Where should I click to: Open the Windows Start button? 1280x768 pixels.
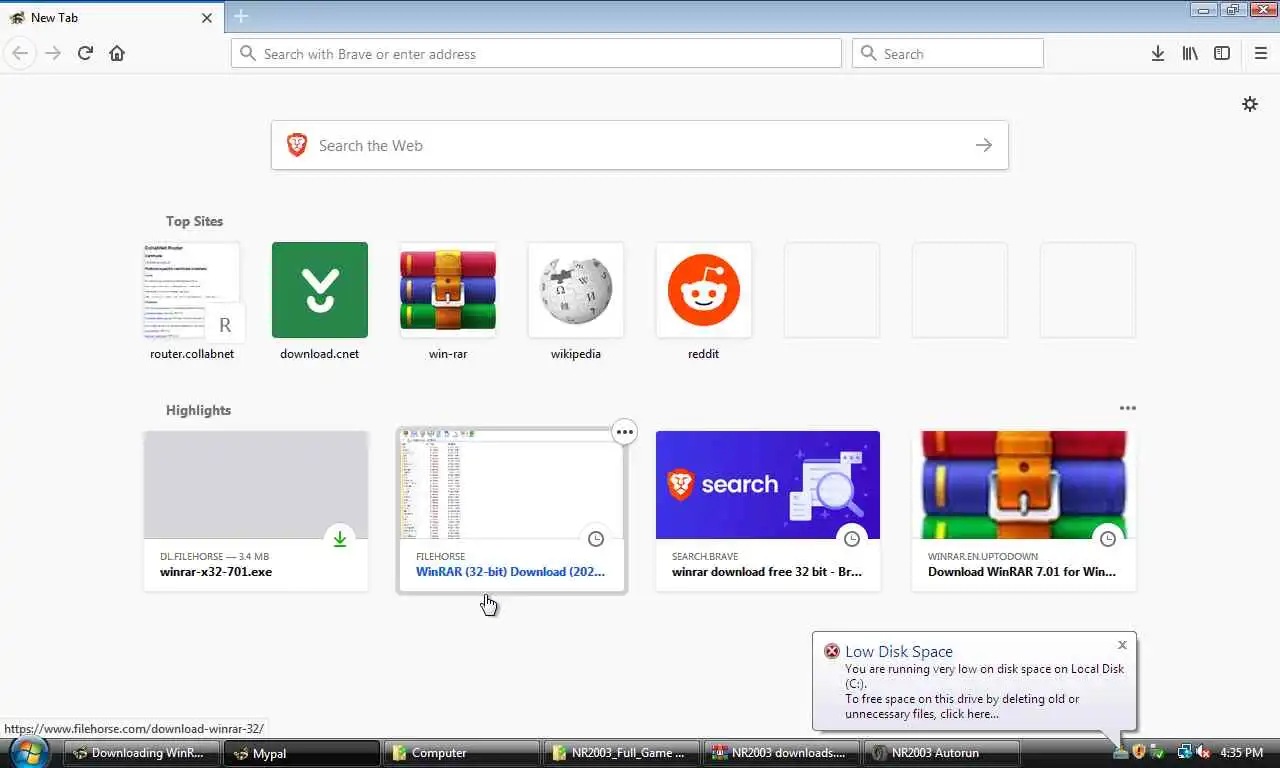tap(27, 752)
